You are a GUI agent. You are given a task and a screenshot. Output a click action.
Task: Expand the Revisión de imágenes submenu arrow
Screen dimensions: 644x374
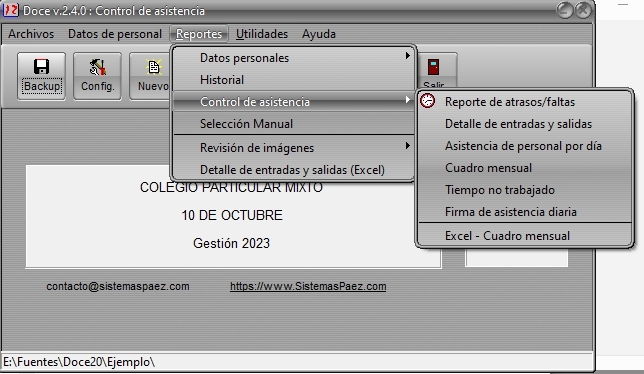(407, 146)
